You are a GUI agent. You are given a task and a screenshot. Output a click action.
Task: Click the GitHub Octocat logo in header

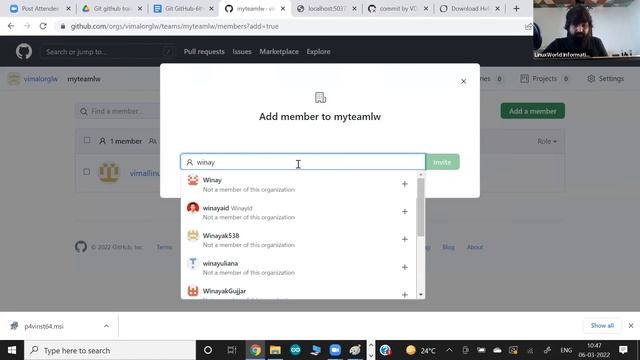point(24,52)
